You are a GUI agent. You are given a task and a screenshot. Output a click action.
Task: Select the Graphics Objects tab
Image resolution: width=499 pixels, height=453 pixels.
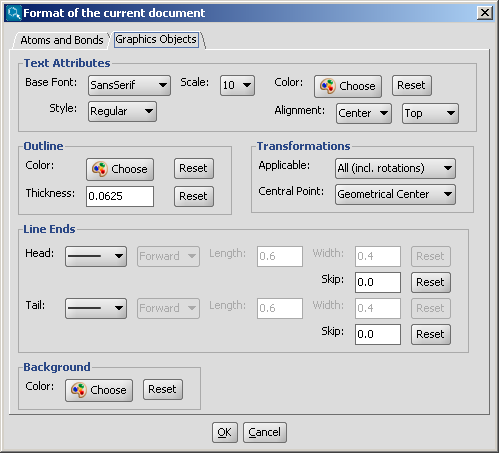[156, 40]
